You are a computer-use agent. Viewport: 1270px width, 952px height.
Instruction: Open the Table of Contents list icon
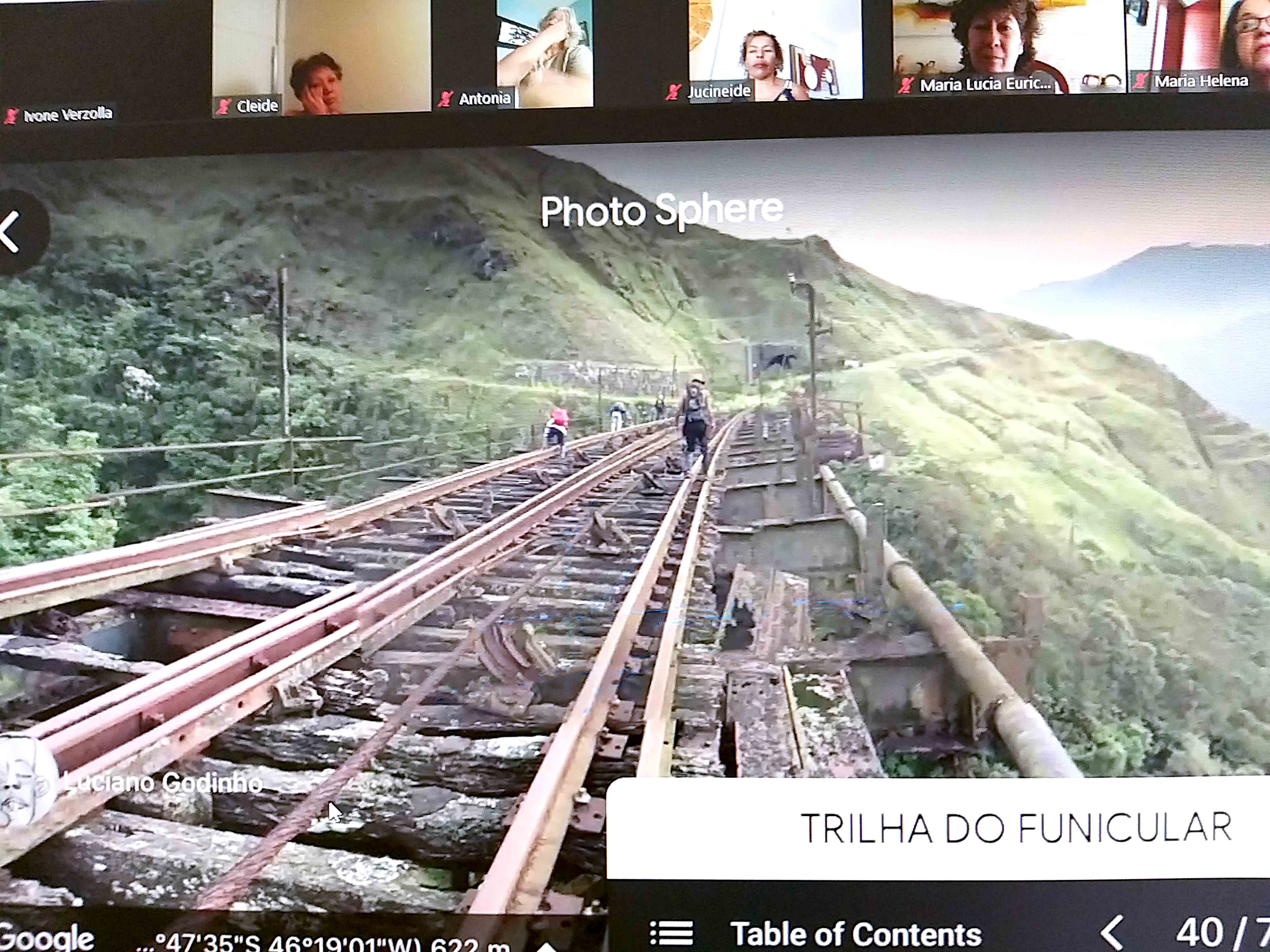tap(671, 934)
